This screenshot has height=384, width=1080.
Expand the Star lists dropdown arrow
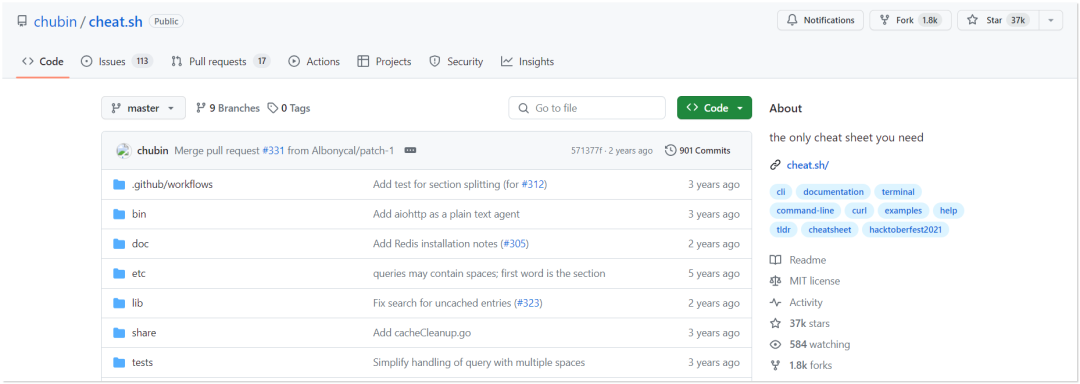tap(1050, 20)
